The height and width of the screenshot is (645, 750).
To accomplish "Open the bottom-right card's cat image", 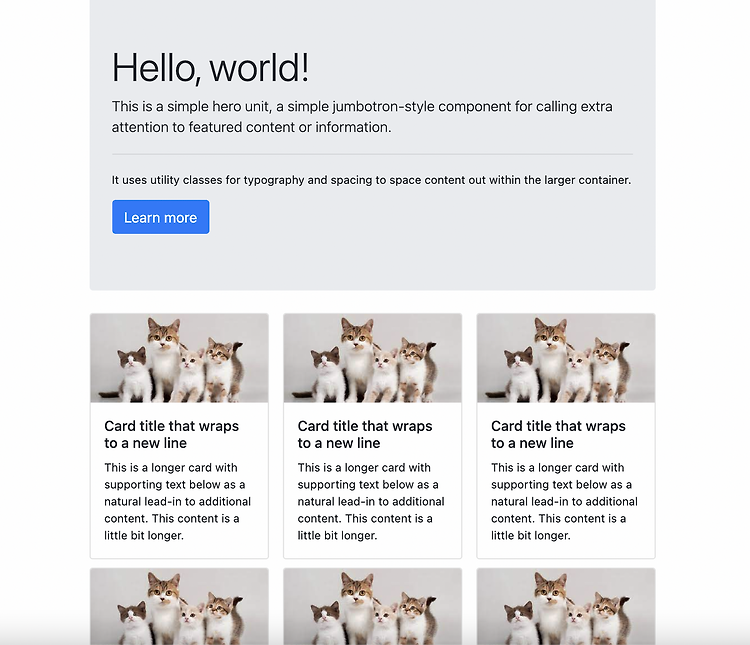I will (566, 606).
